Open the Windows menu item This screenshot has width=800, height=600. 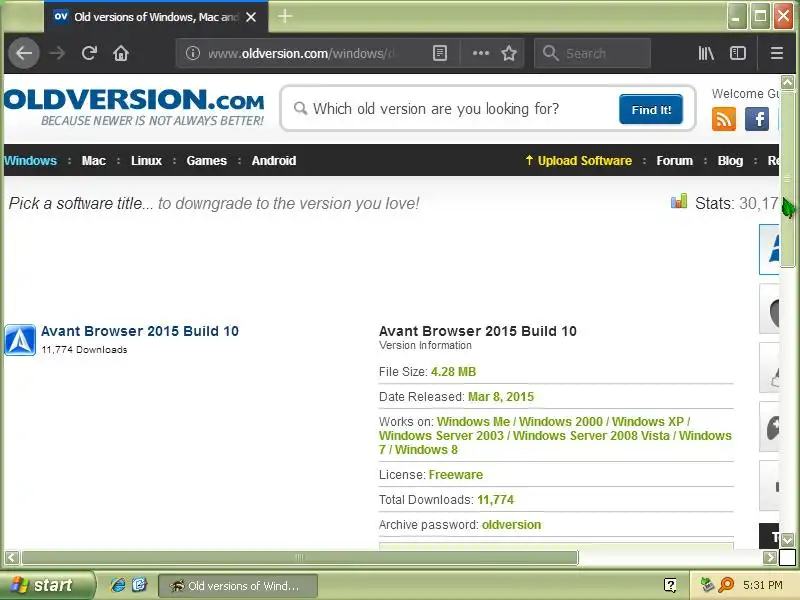pos(31,161)
